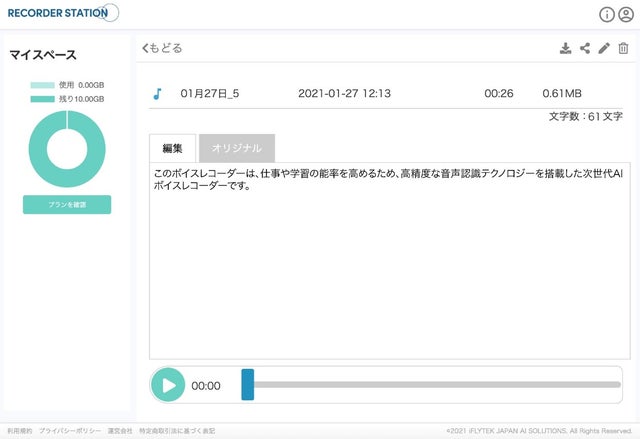Click the RECORDER STATION logo

pos(60,13)
